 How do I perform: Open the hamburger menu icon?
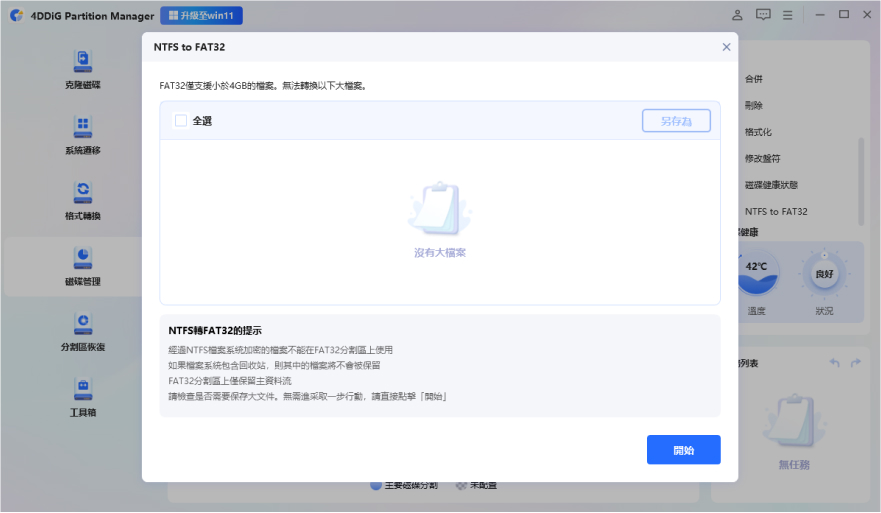pos(788,15)
